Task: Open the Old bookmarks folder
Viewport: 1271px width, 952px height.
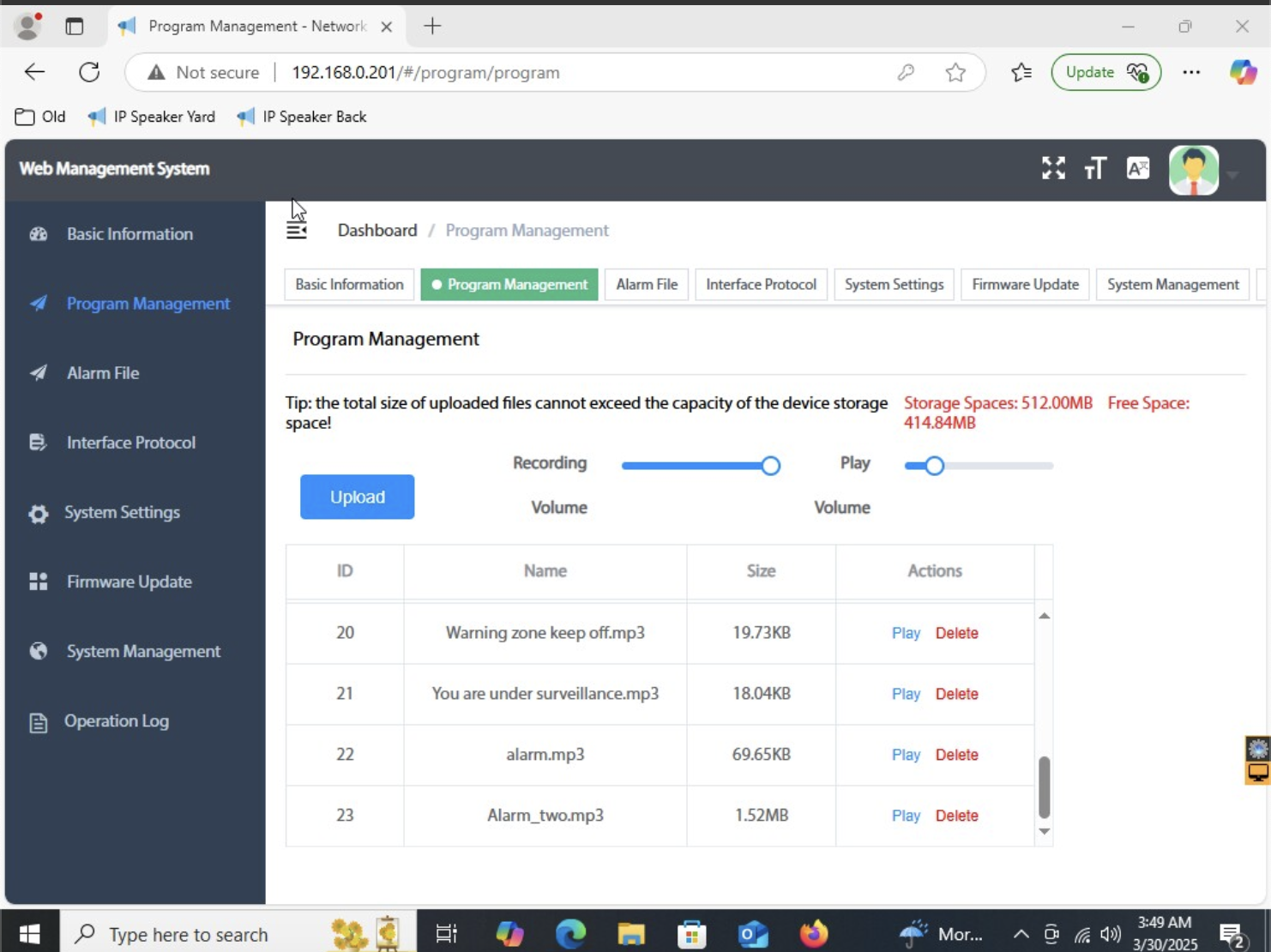Action: click(x=40, y=117)
